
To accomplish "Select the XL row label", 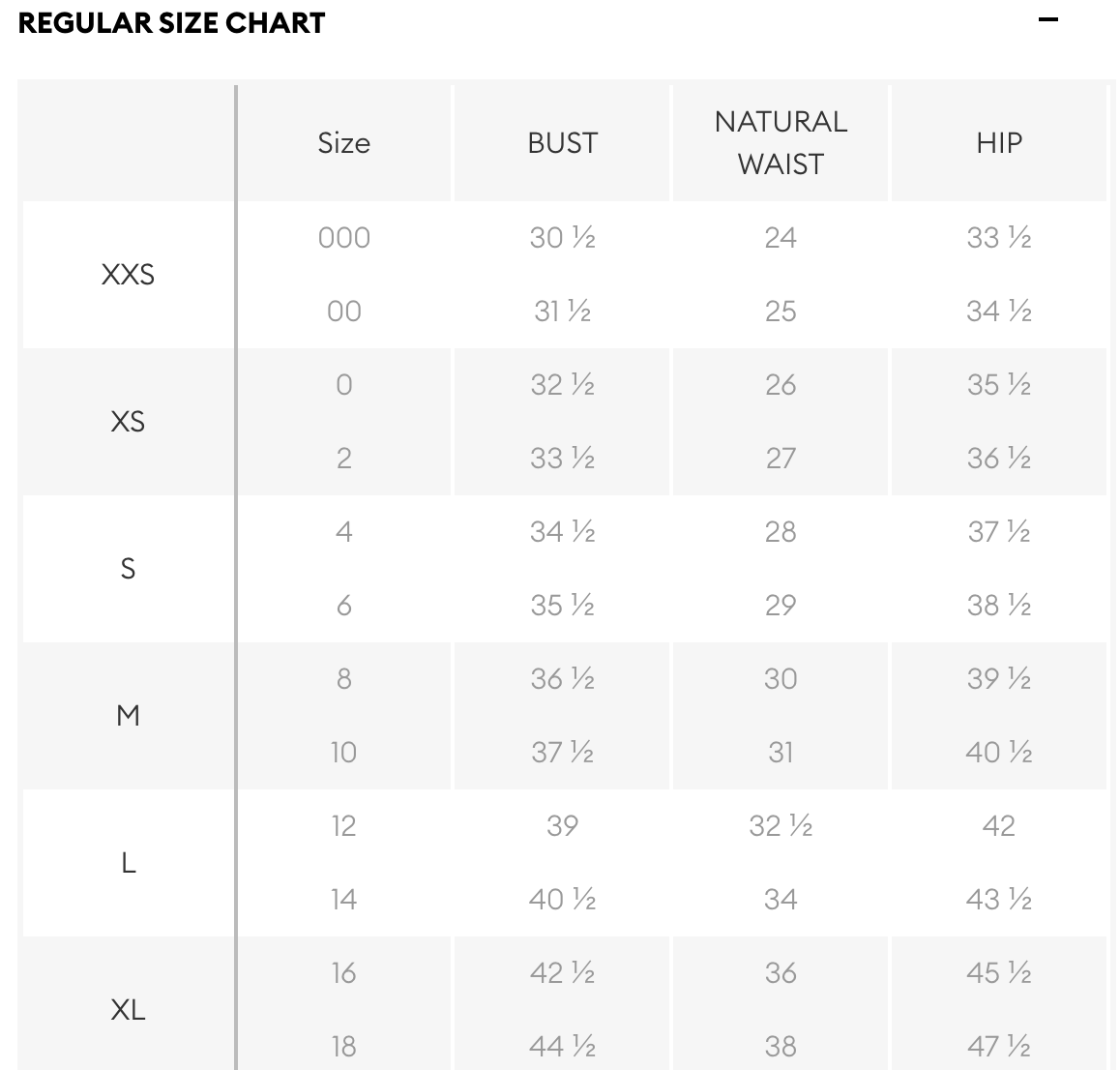I will 128,1010.
